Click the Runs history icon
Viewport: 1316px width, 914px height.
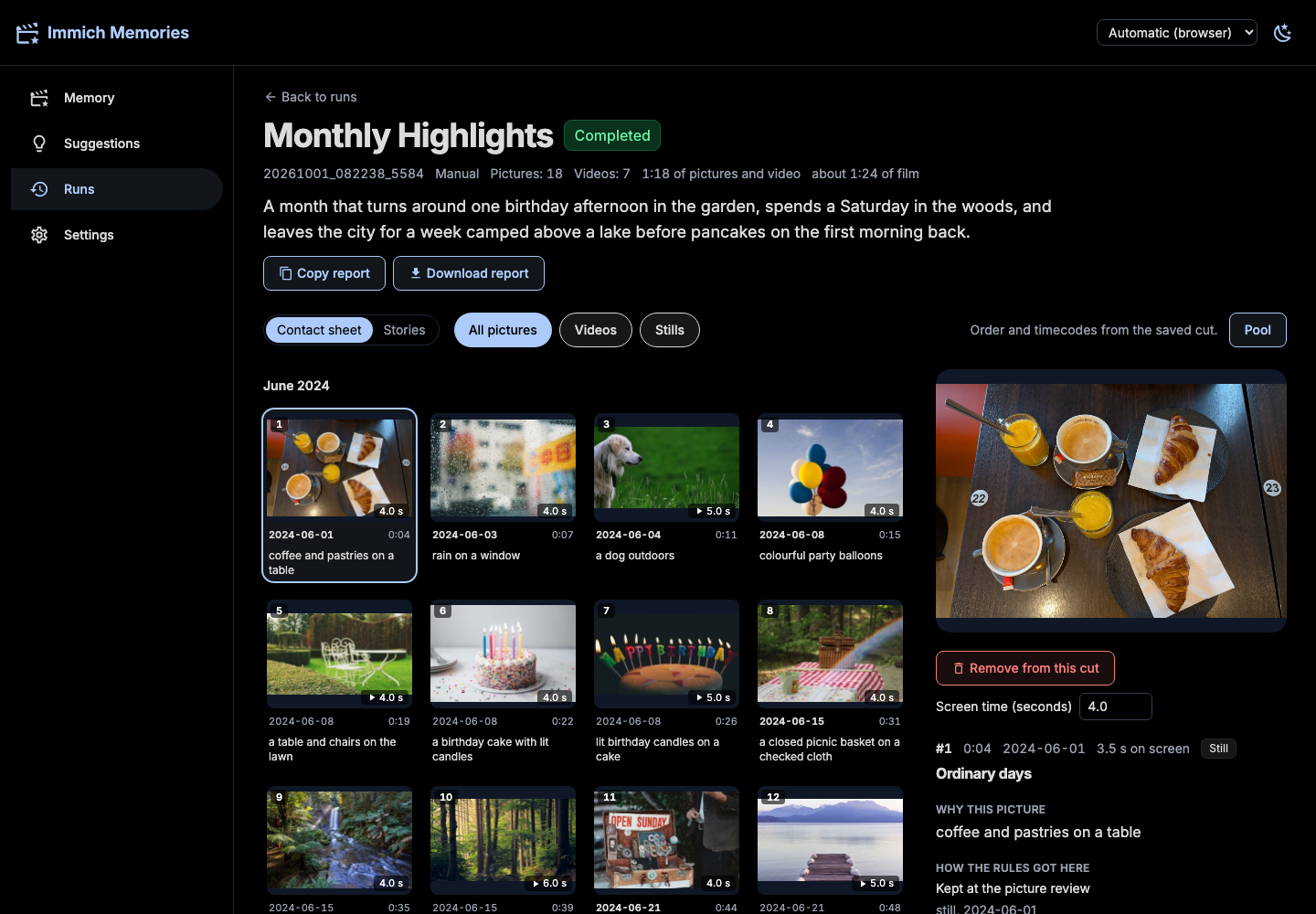[39, 189]
